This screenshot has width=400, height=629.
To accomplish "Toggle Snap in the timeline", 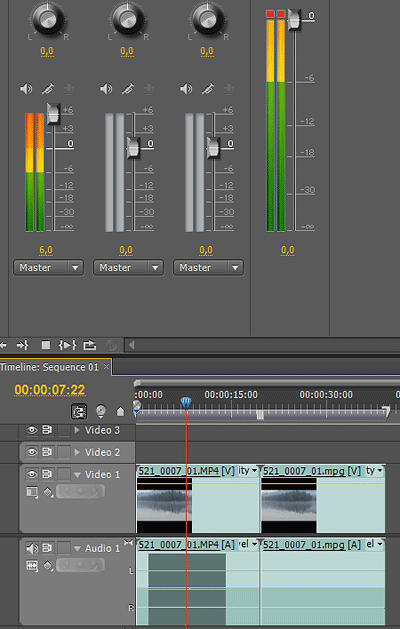I will pyautogui.click(x=79, y=412).
